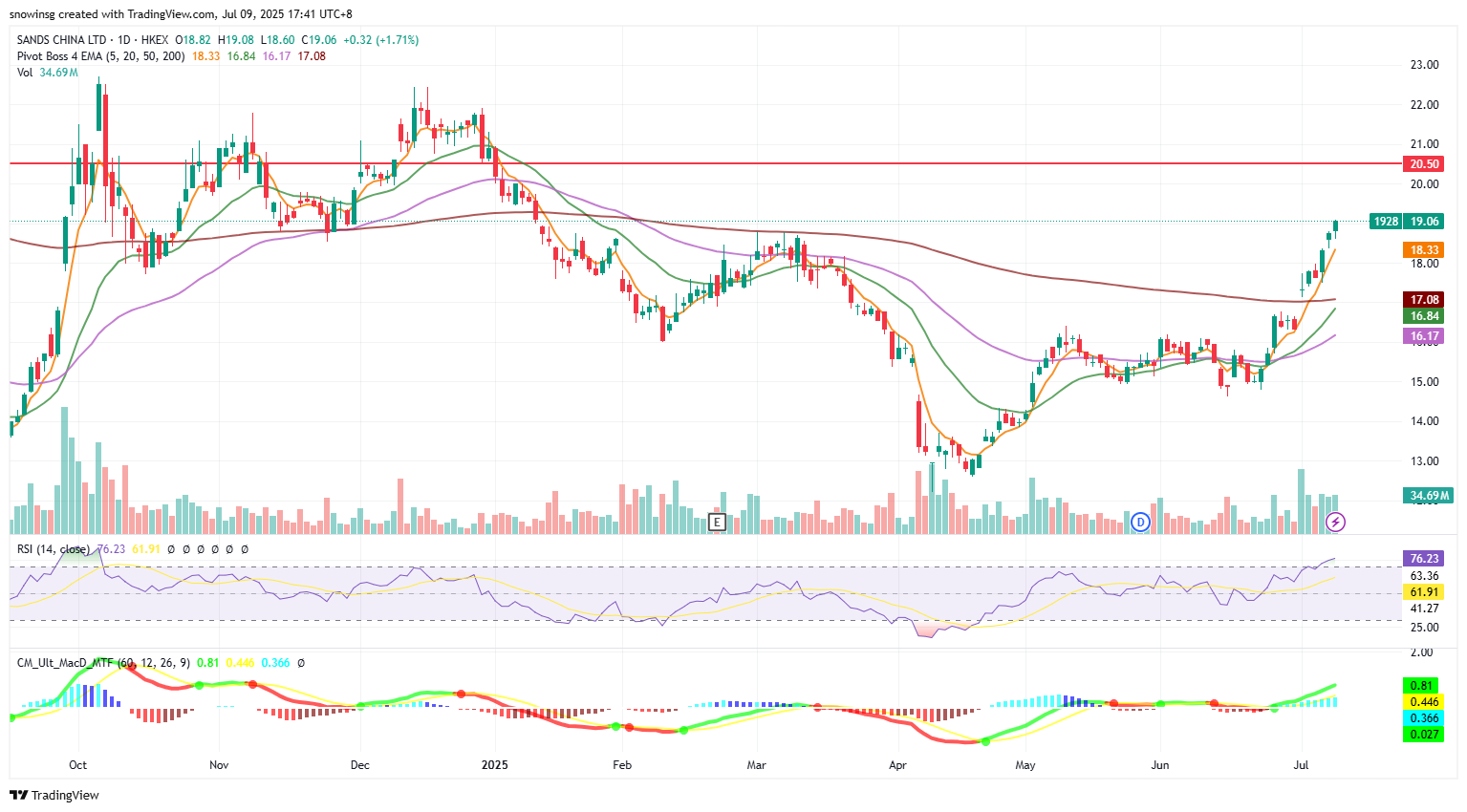Click the green 16.84 EMA price label
Viewport: 1467px width, 812px height.
click(x=1424, y=316)
